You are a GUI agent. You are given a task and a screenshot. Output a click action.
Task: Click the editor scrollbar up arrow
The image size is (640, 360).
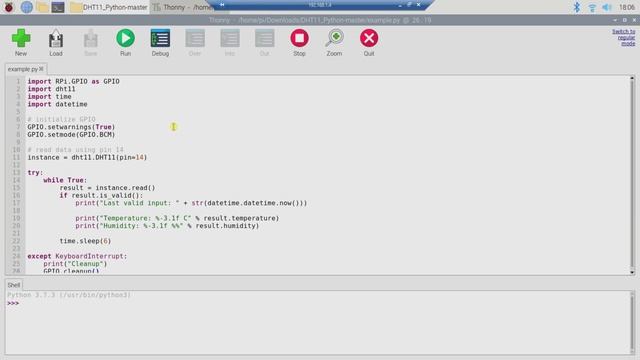[632, 78]
